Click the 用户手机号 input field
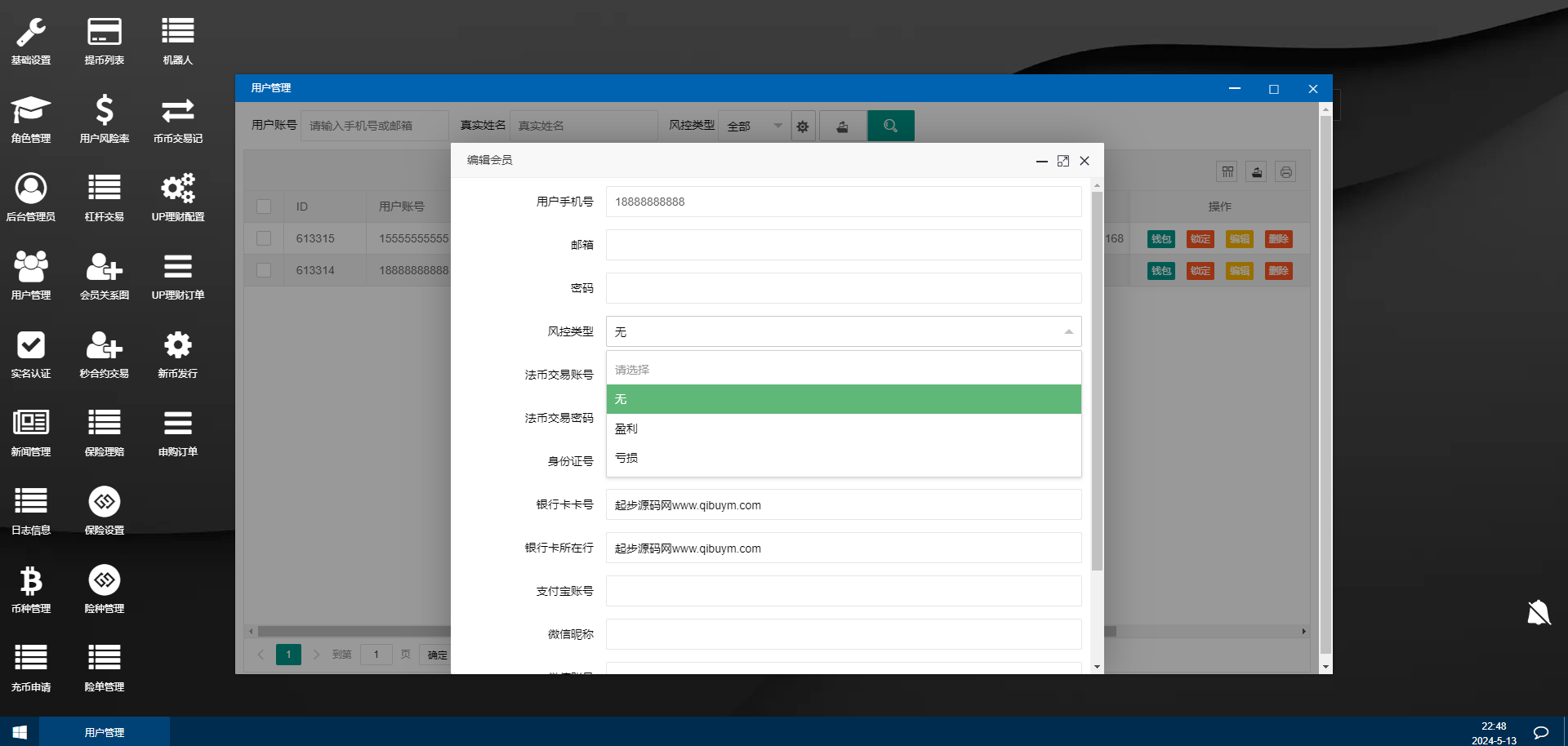 [x=843, y=202]
